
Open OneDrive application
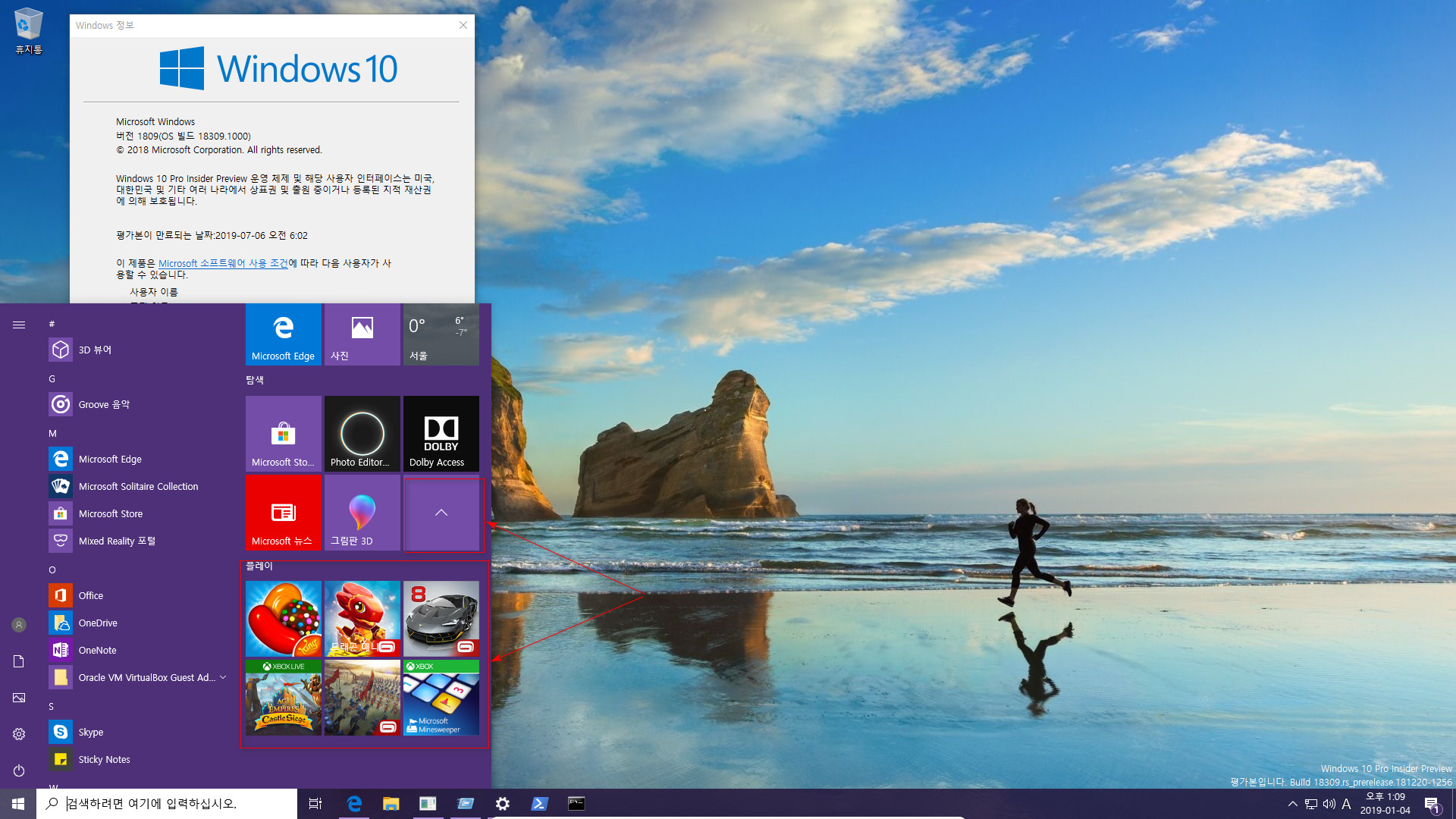97,622
